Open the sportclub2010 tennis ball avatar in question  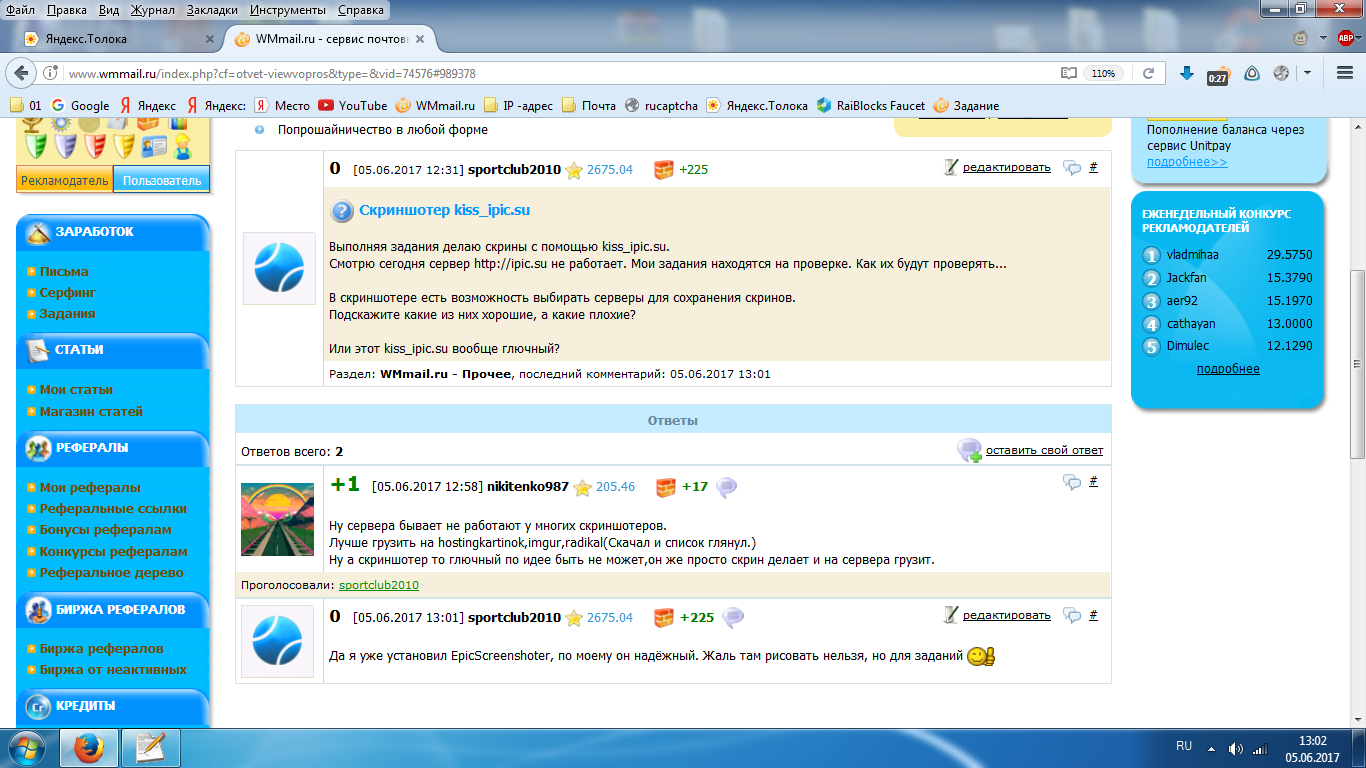tap(279, 268)
